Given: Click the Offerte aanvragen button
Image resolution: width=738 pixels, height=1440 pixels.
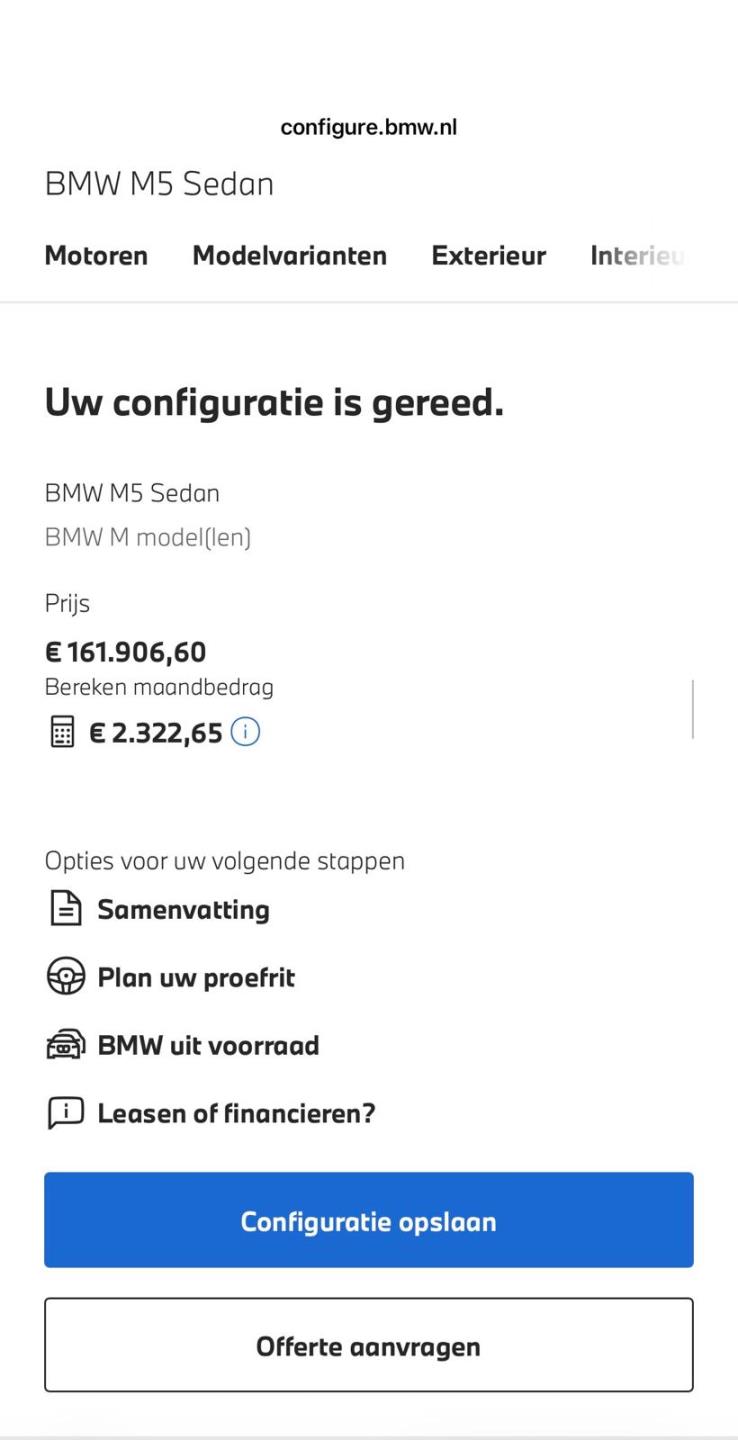Looking at the screenshot, I should point(369,1346).
